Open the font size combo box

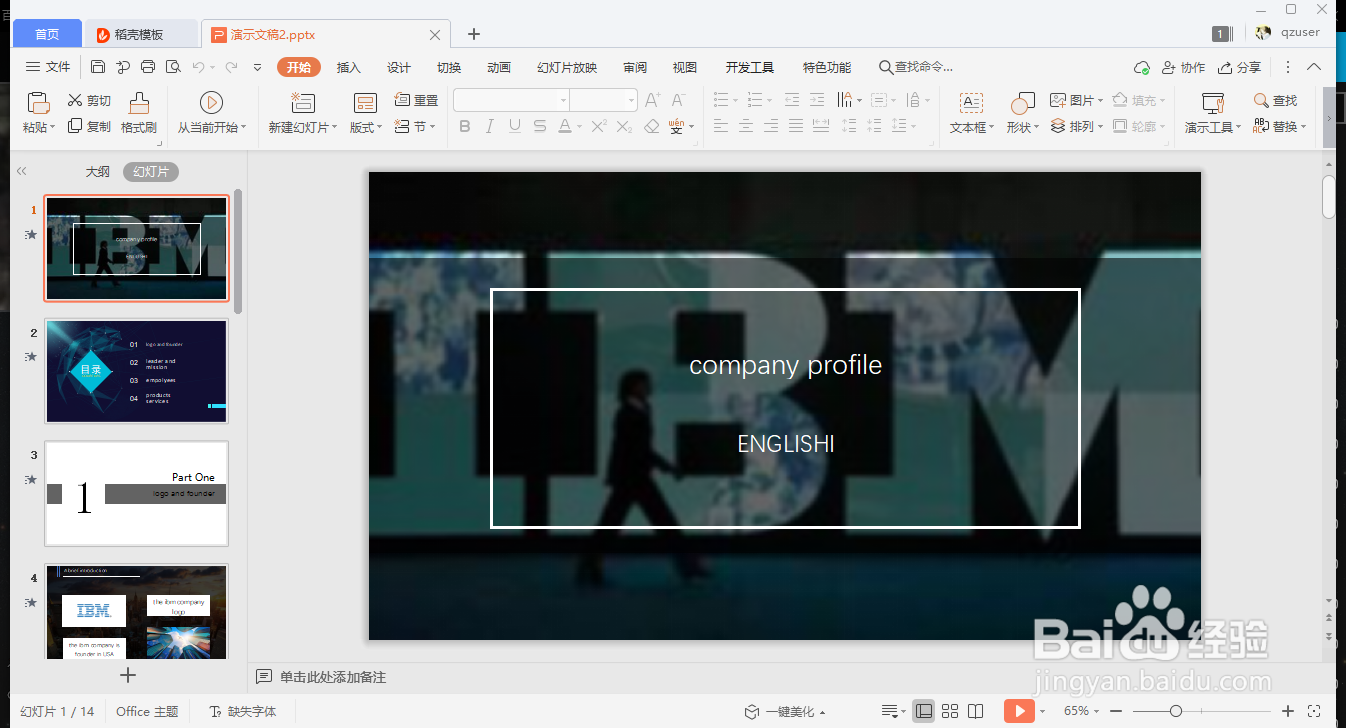604,100
